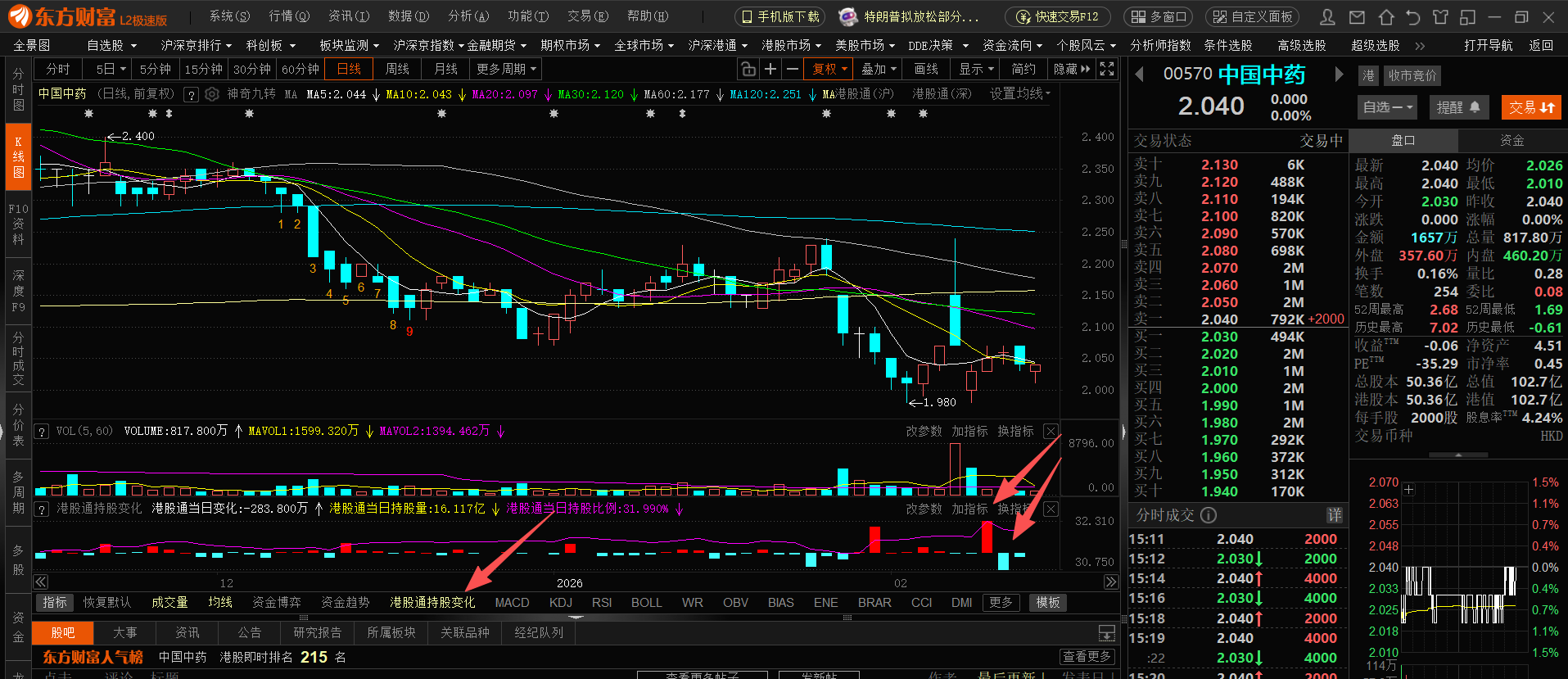Open the 行情(Q) menu
This screenshot has height=679, width=1568.
(x=289, y=16)
